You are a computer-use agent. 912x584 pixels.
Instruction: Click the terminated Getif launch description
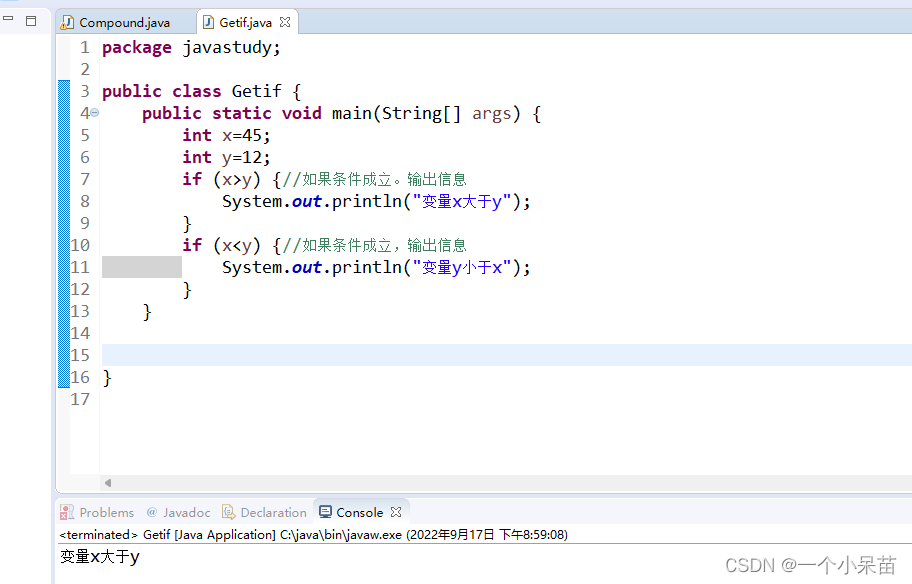point(313,535)
